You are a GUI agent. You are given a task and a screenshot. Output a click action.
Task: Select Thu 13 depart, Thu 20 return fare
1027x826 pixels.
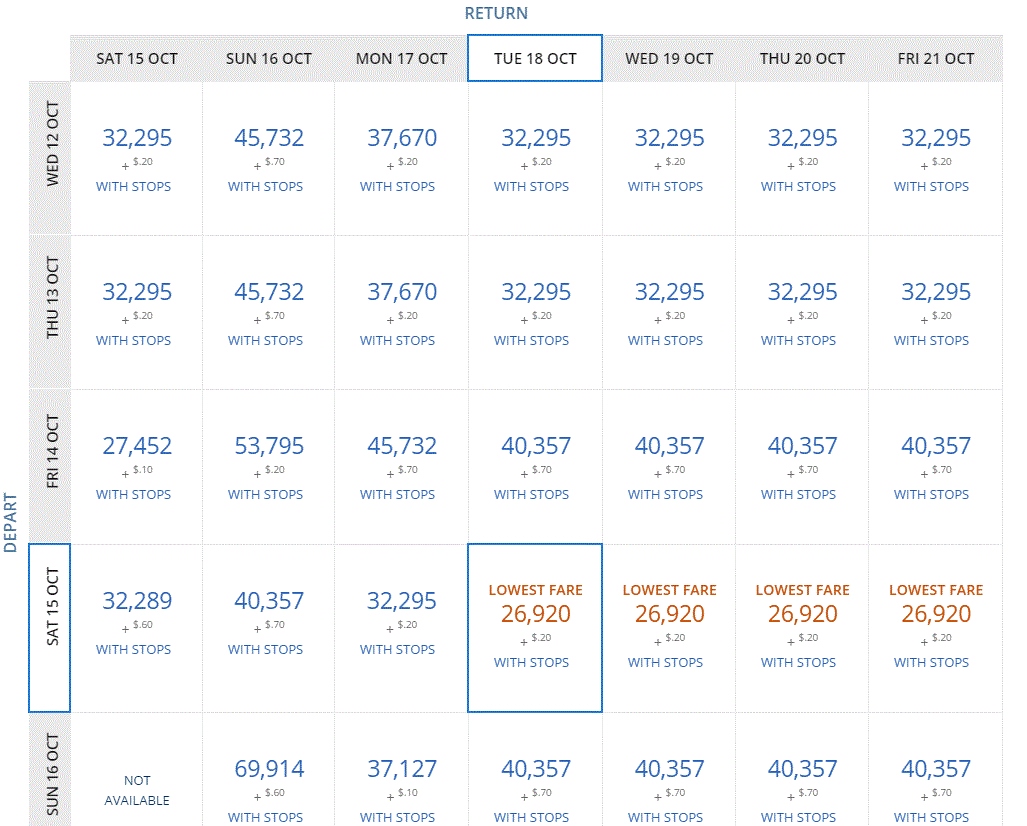click(802, 292)
